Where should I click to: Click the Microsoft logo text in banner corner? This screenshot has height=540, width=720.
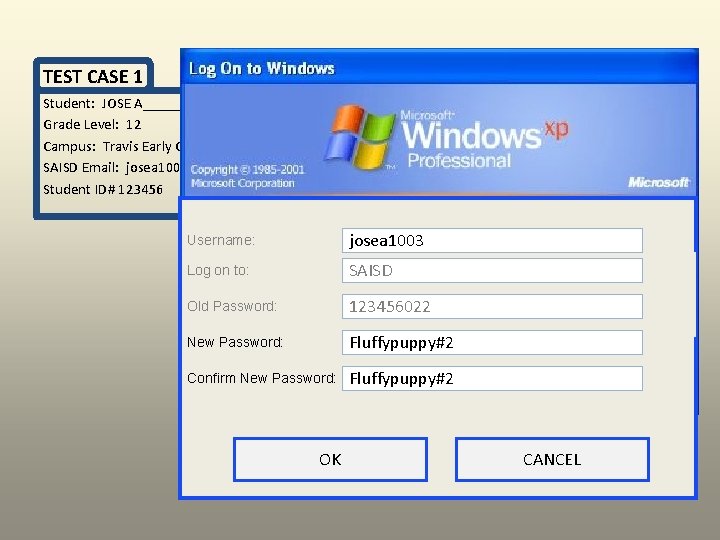click(x=658, y=182)
